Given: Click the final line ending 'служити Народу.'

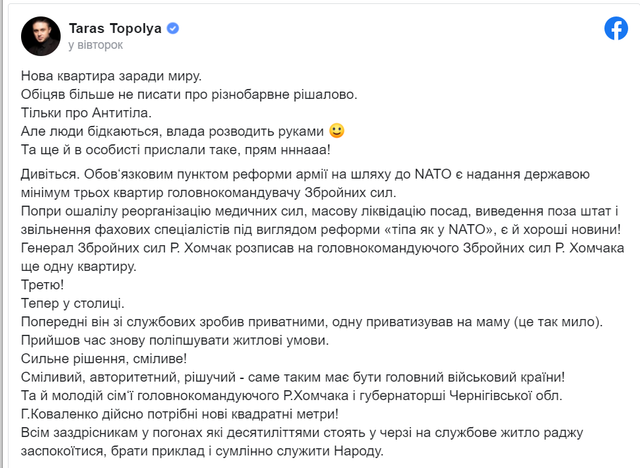Looking at the screenshot, I should [202, 451].
